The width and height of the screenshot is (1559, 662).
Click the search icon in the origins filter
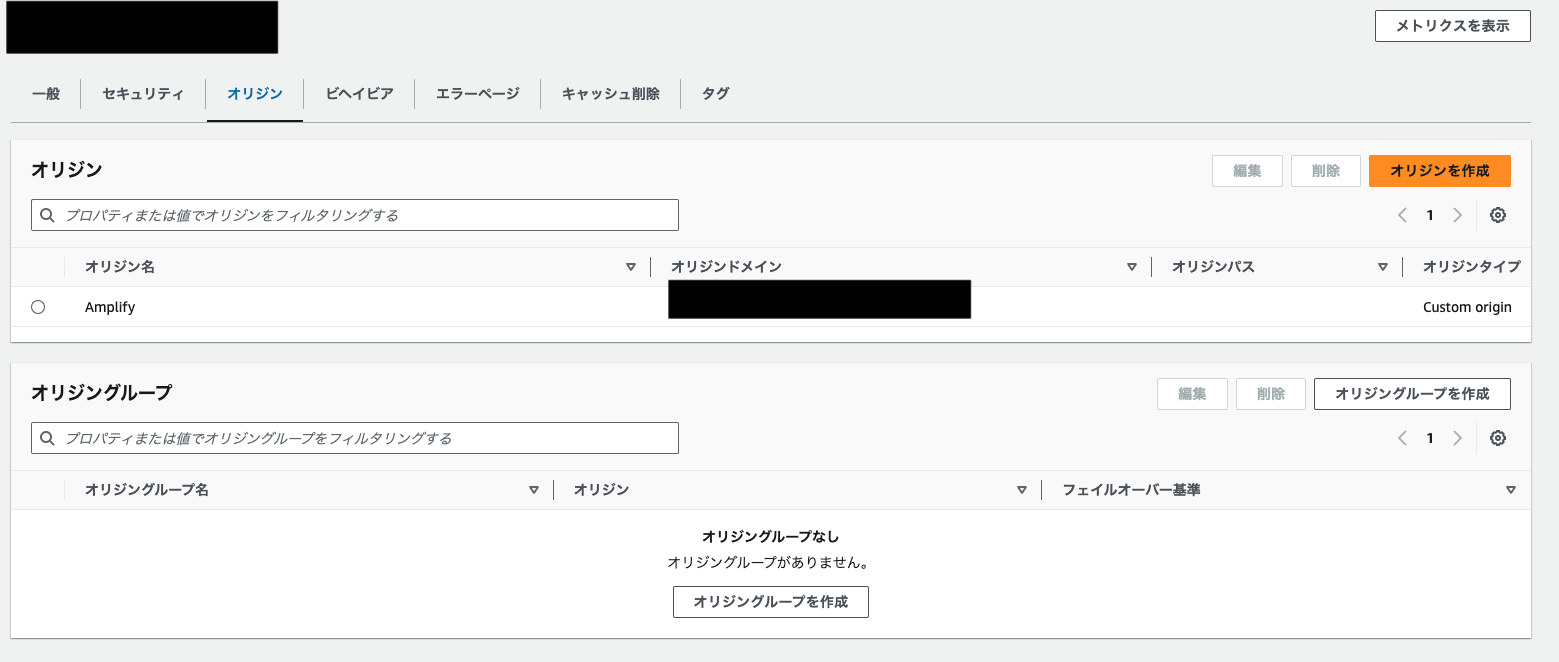click(x=47, y=215)
